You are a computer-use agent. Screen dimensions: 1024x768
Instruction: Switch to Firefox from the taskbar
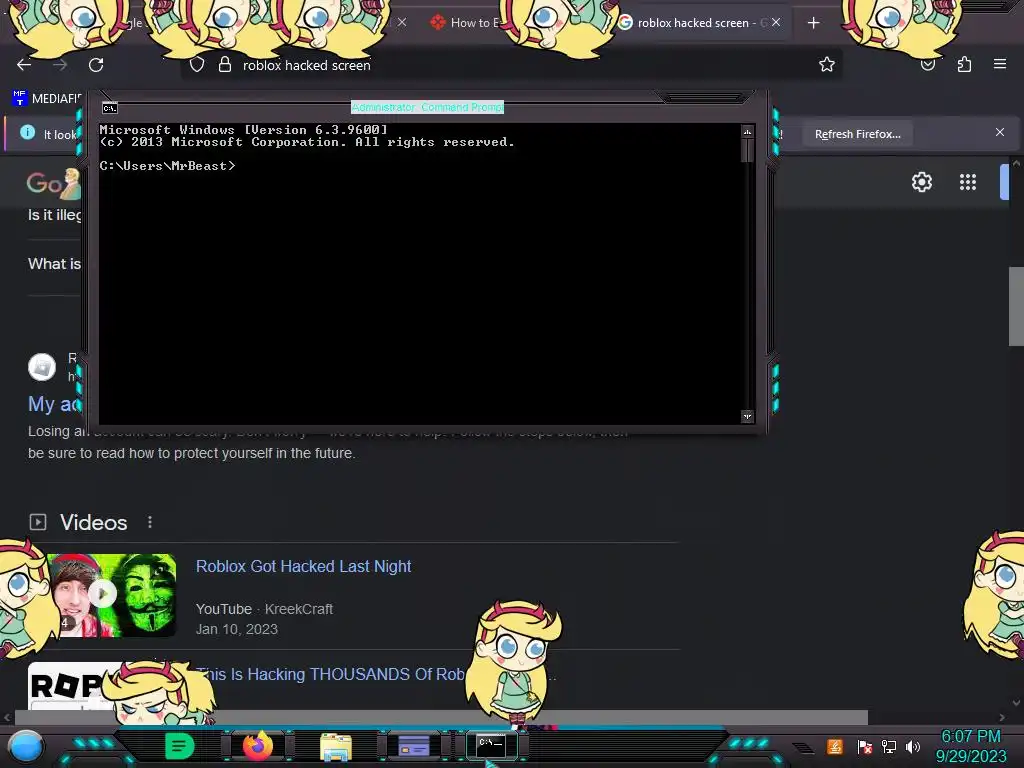pos(257,746)
